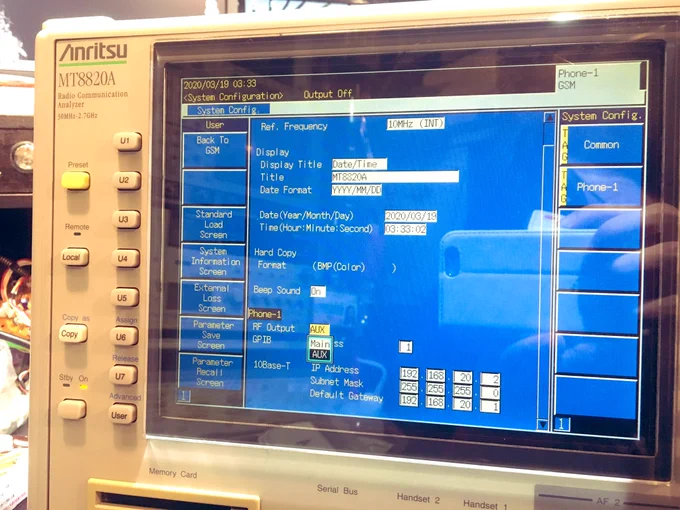Click the GPIB address value 1
Image resolution: width=680 pixels, height=510 pixels.
(405, 347)
